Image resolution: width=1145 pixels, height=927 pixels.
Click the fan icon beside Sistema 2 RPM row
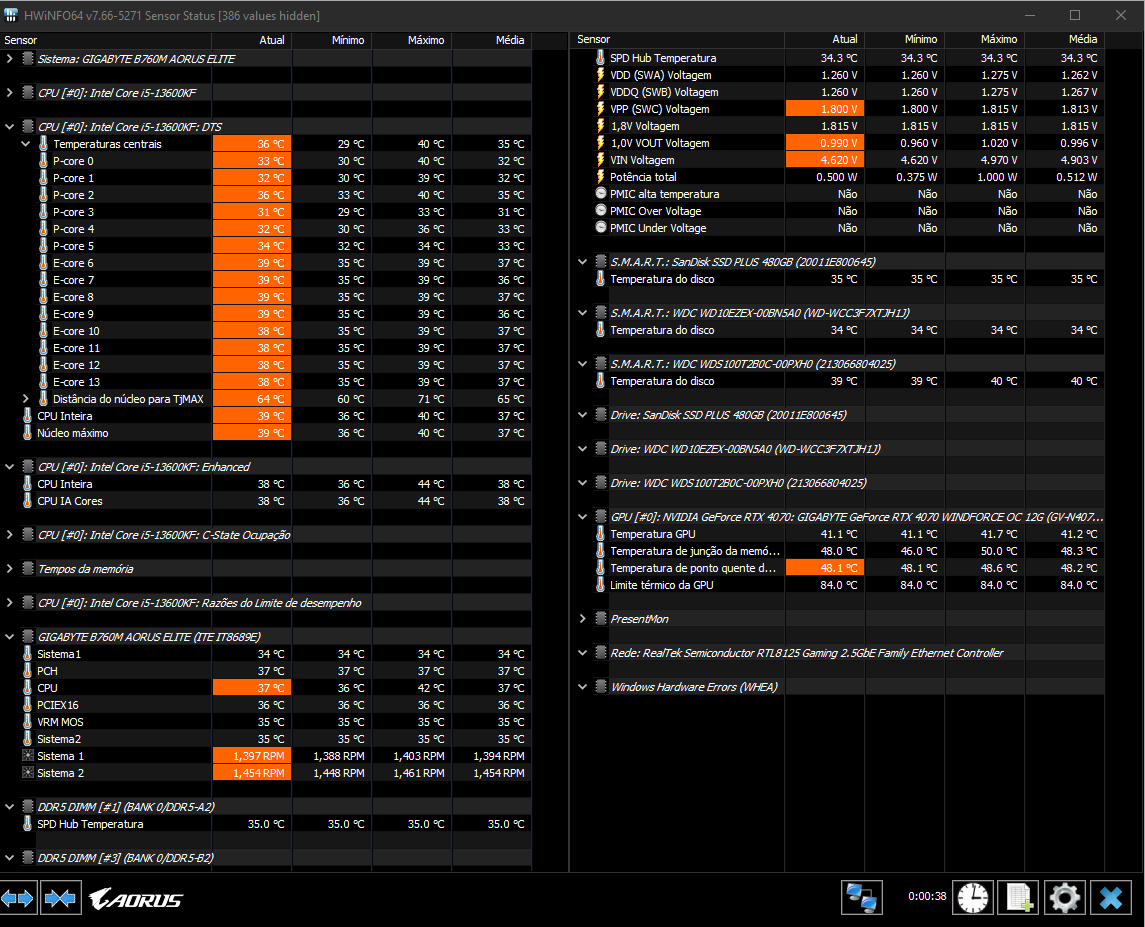coord(28,773)
